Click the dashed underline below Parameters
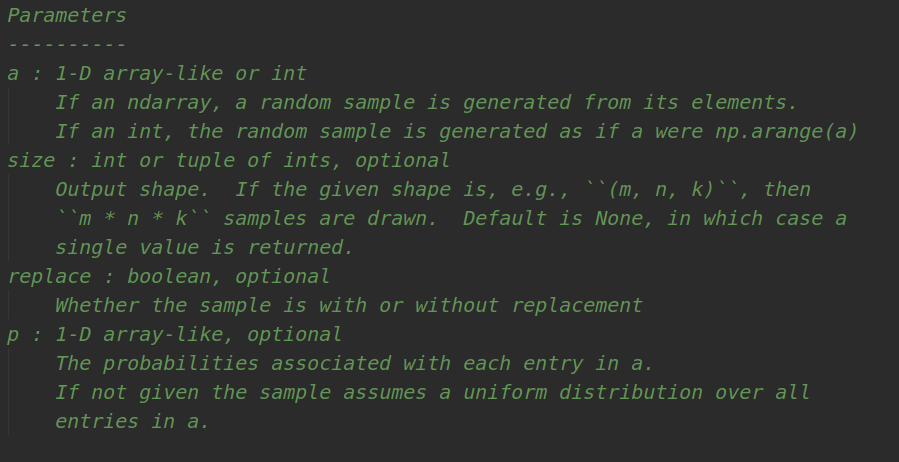 coord(67,44)
